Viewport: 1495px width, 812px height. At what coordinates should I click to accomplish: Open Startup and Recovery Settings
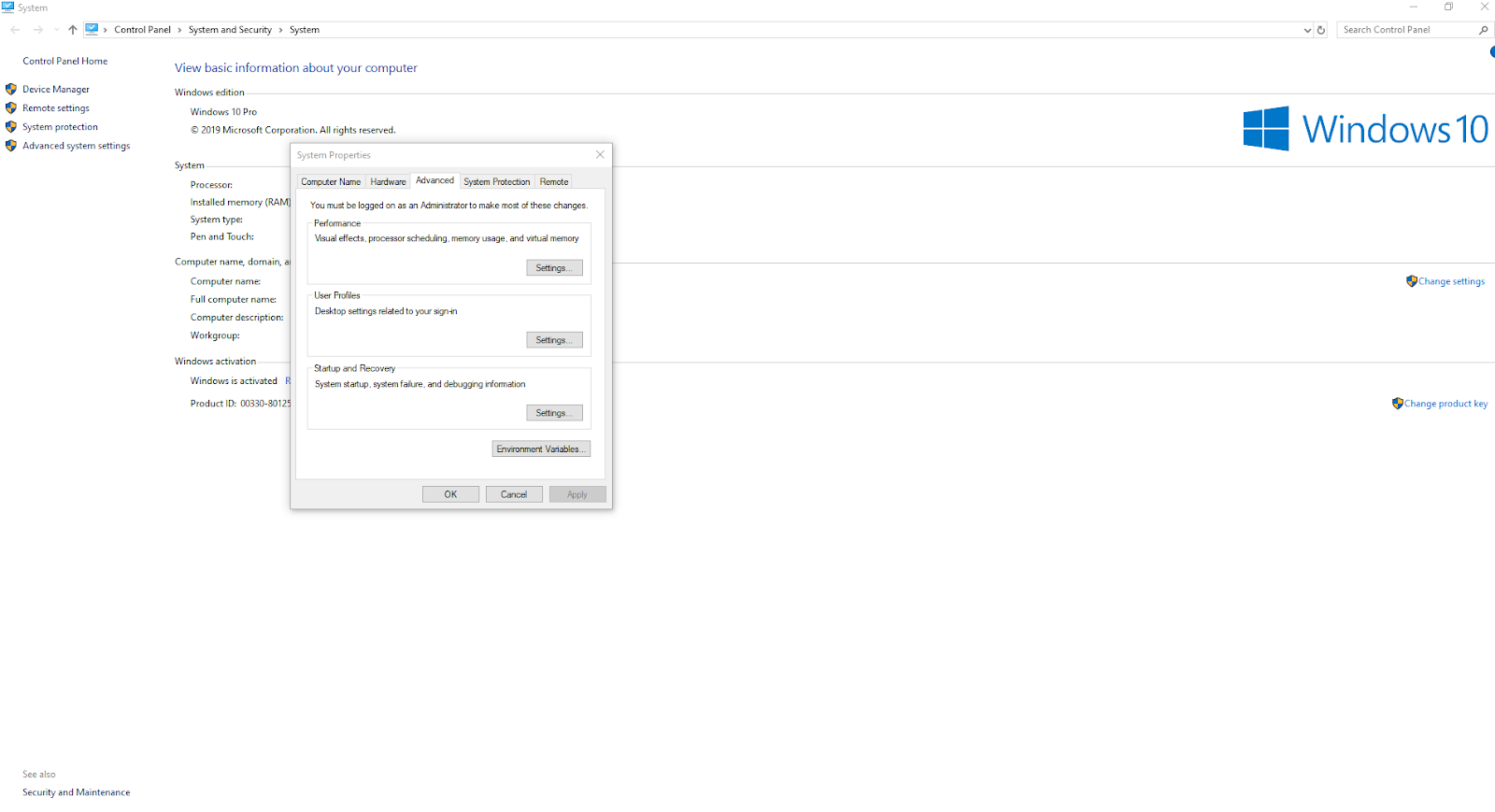click(554, 413)
